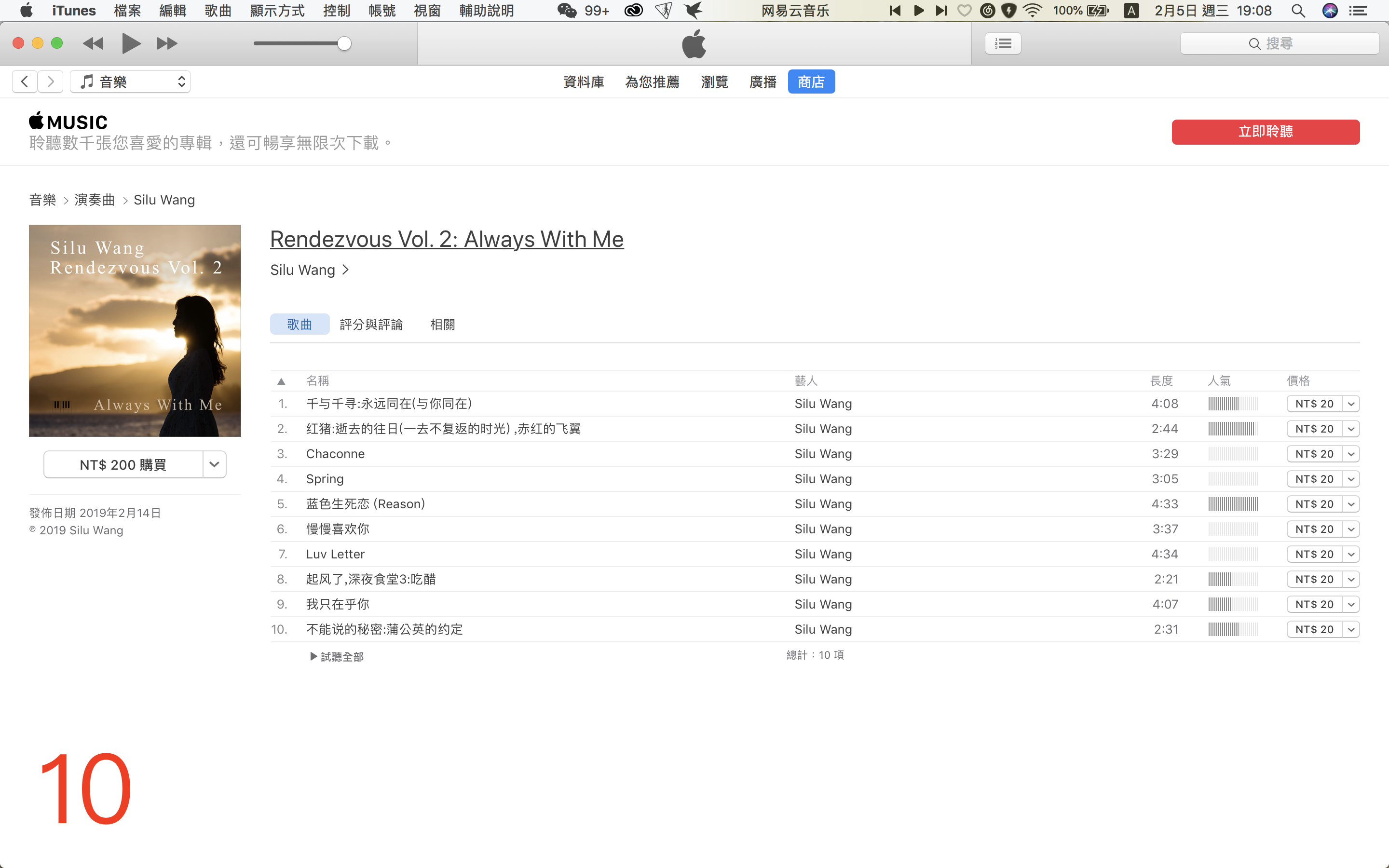Switch to the 瀏覽 tab
Image resolution: width=1389 pixels, height=868 pixels.
(x=715, y=82)
